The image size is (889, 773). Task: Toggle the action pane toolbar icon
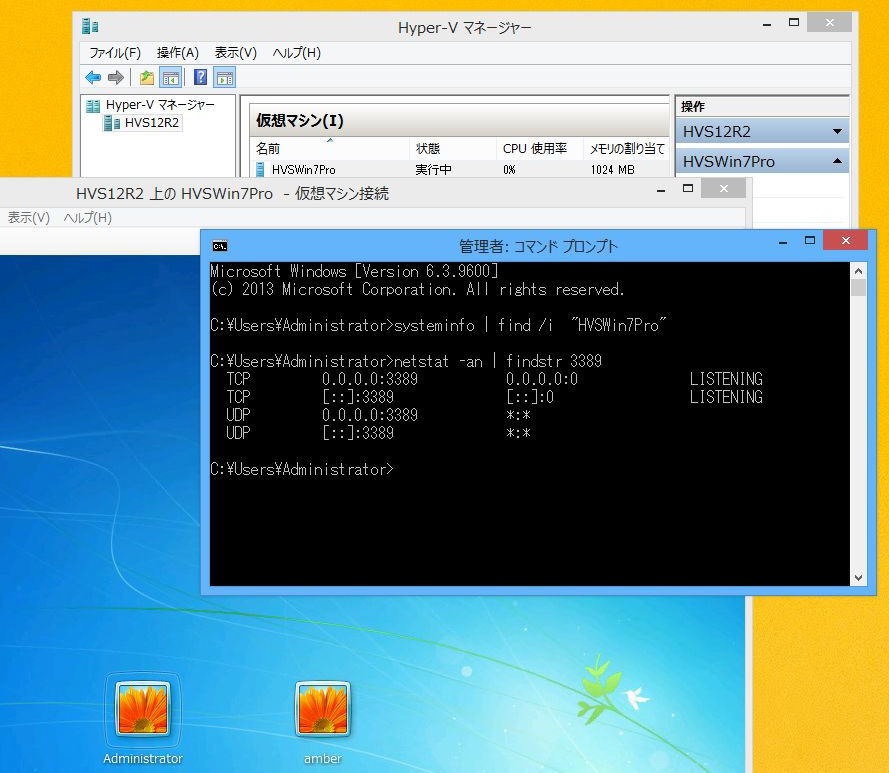tap(225, 77)
